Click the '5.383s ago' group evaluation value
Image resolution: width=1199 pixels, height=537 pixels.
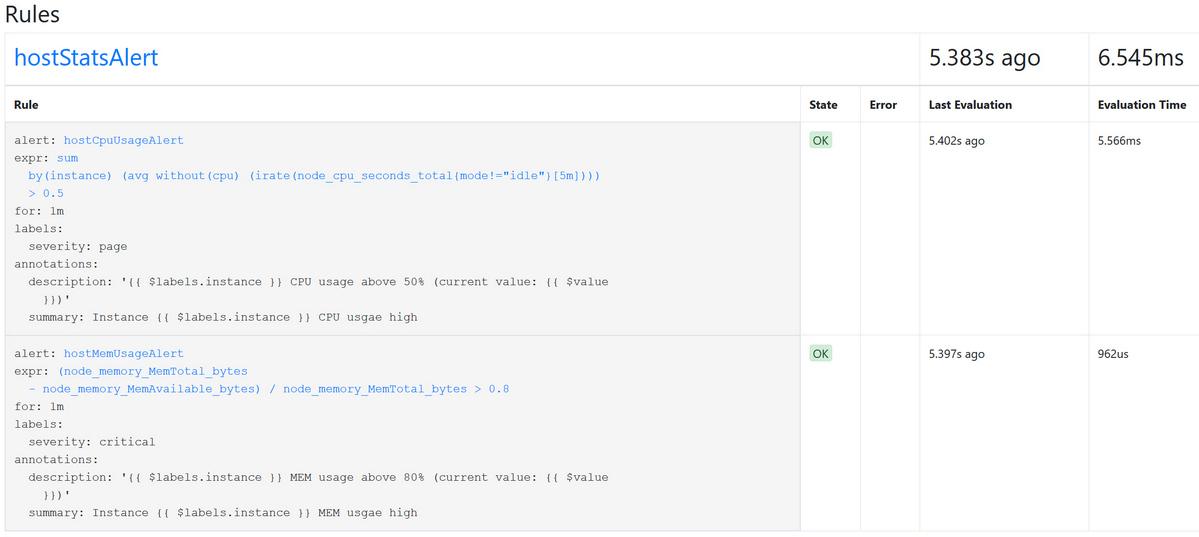[984, 57]
